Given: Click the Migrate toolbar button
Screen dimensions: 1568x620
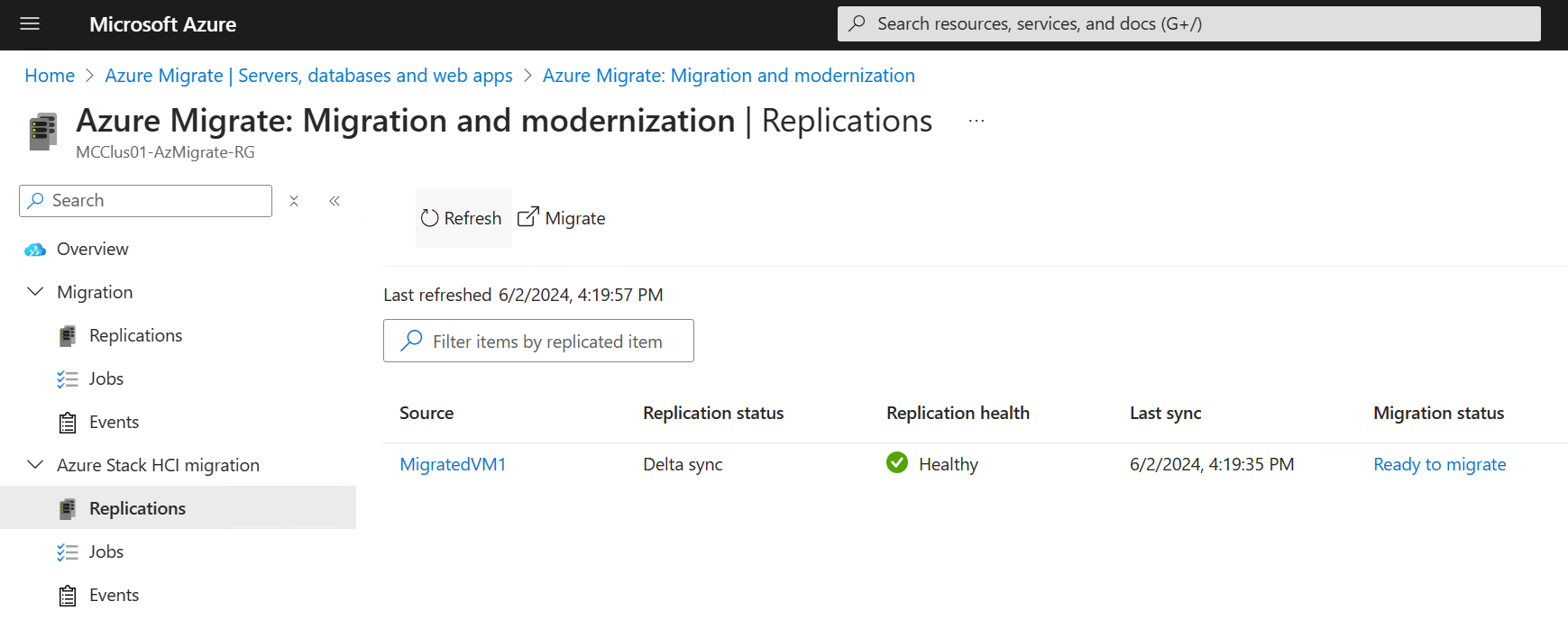Looking at the screenshot, I should click(x=562, y=218).
